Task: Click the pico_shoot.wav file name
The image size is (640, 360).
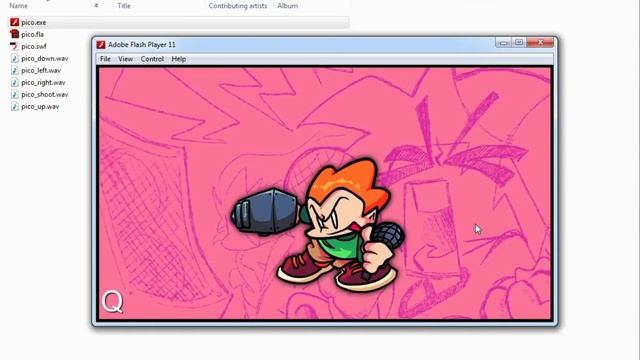Action: [x=44, y=94]
